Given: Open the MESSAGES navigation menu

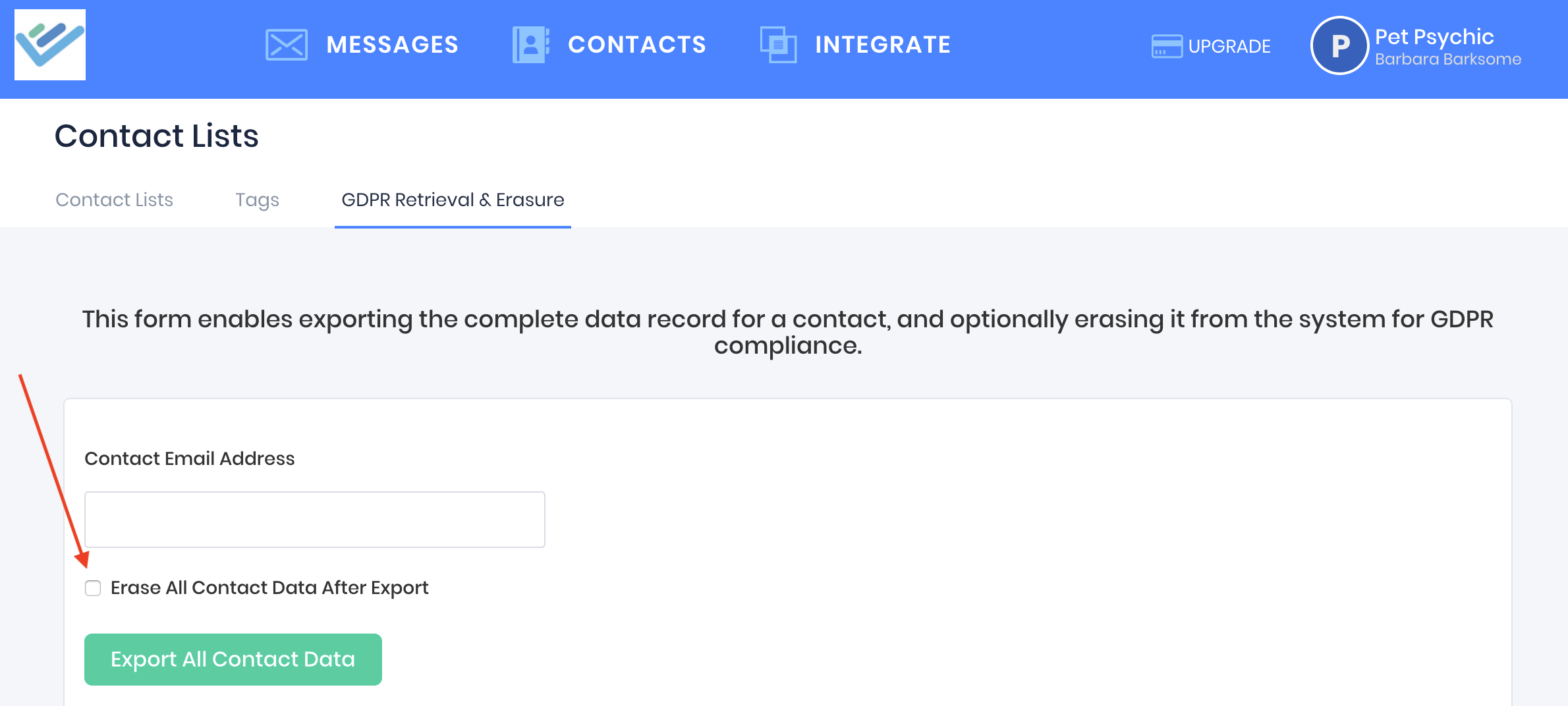Looking at the screenshot, I should 392,45.
